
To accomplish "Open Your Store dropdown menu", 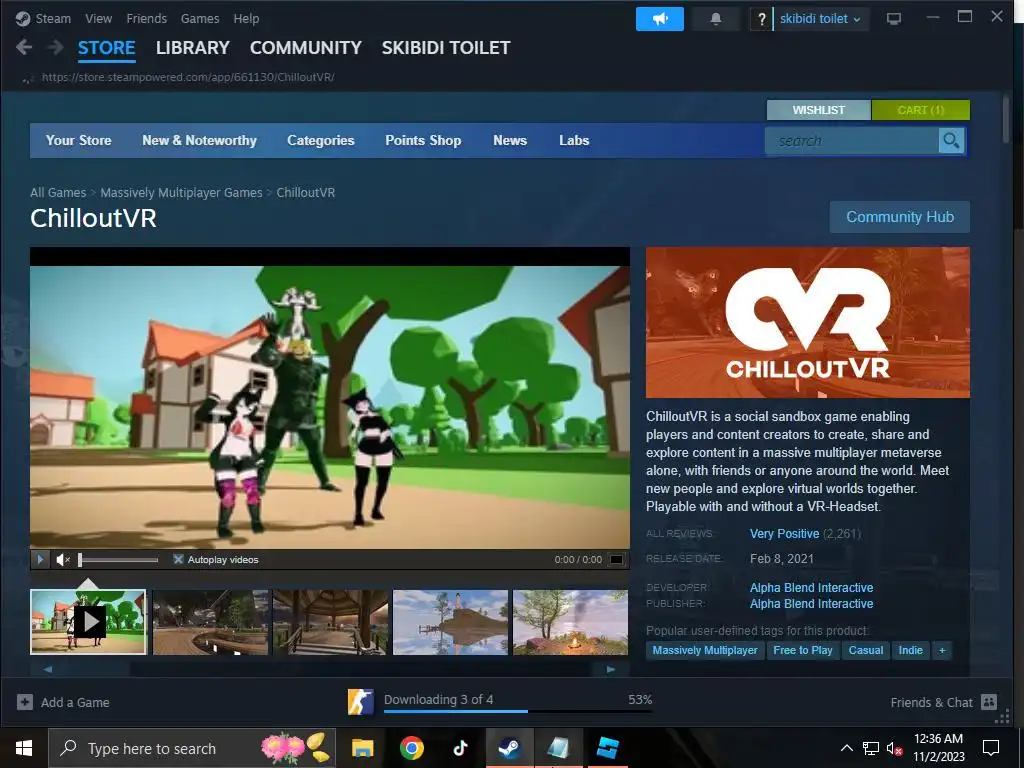I will tap(78, 140).
